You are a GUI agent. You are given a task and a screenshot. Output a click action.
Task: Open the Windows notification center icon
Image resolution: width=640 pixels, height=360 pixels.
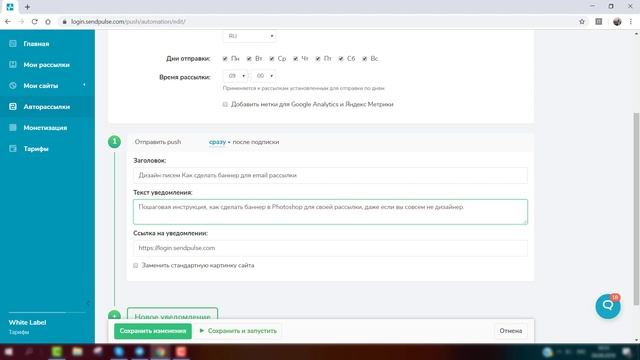pyautogui.click(x=627, y=352)
